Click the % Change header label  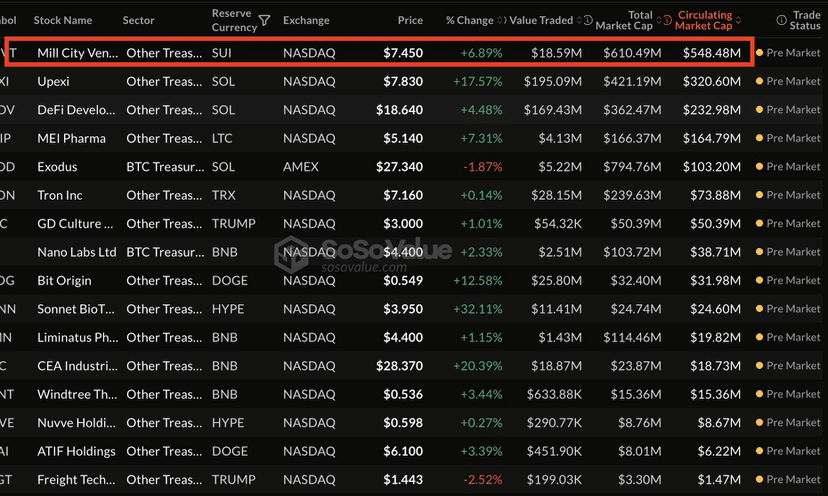[x=469, y=20]
